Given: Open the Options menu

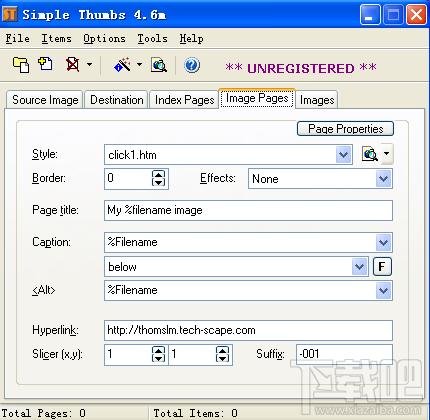Looking at the screenshot, I should (x=104, y=39).
